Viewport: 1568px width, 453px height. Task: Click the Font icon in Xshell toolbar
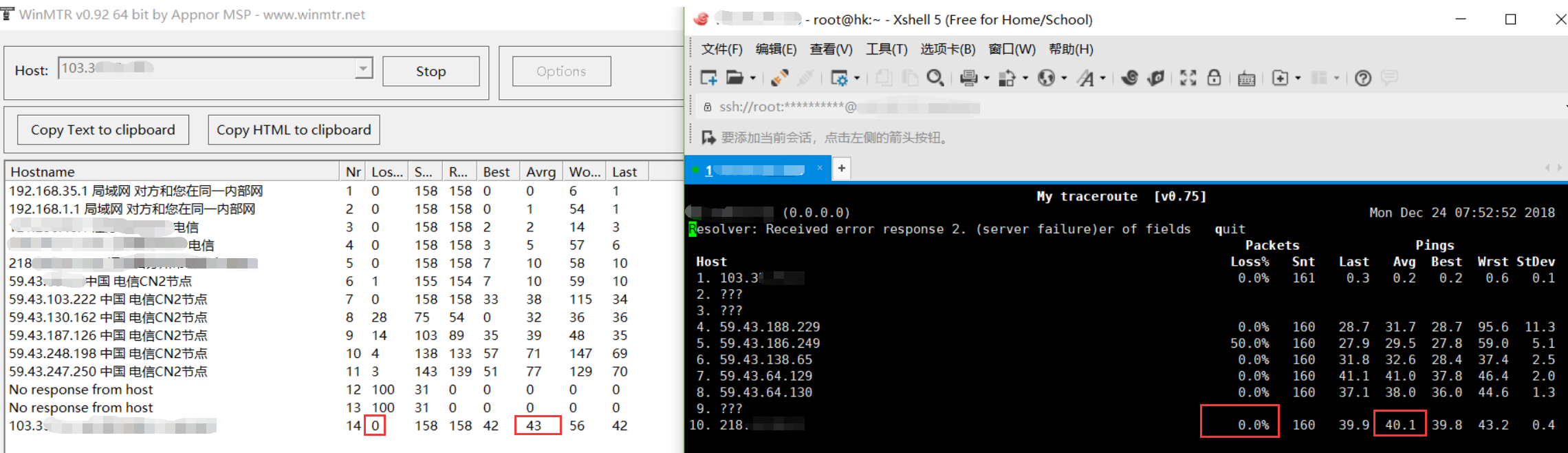click(x=1085, y=78)
